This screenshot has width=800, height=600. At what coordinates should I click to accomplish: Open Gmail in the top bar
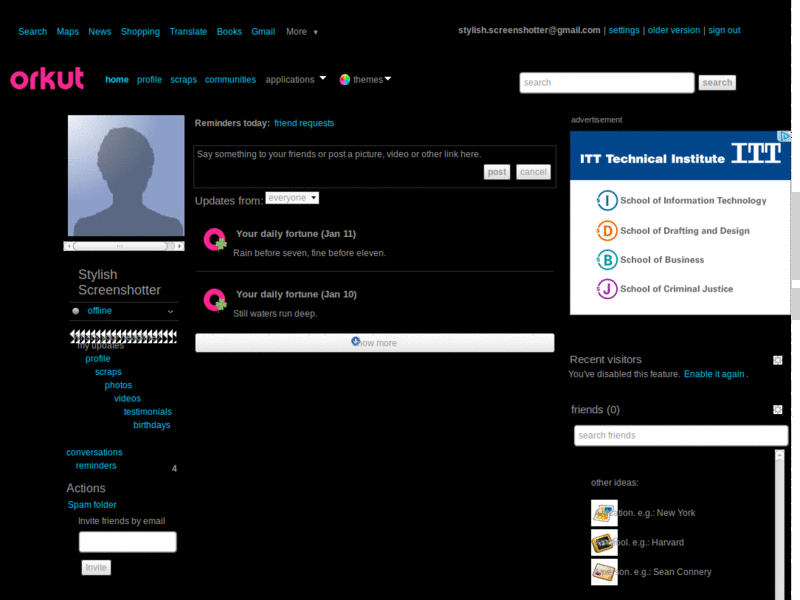pyautogui.click(x=263, y=32)
